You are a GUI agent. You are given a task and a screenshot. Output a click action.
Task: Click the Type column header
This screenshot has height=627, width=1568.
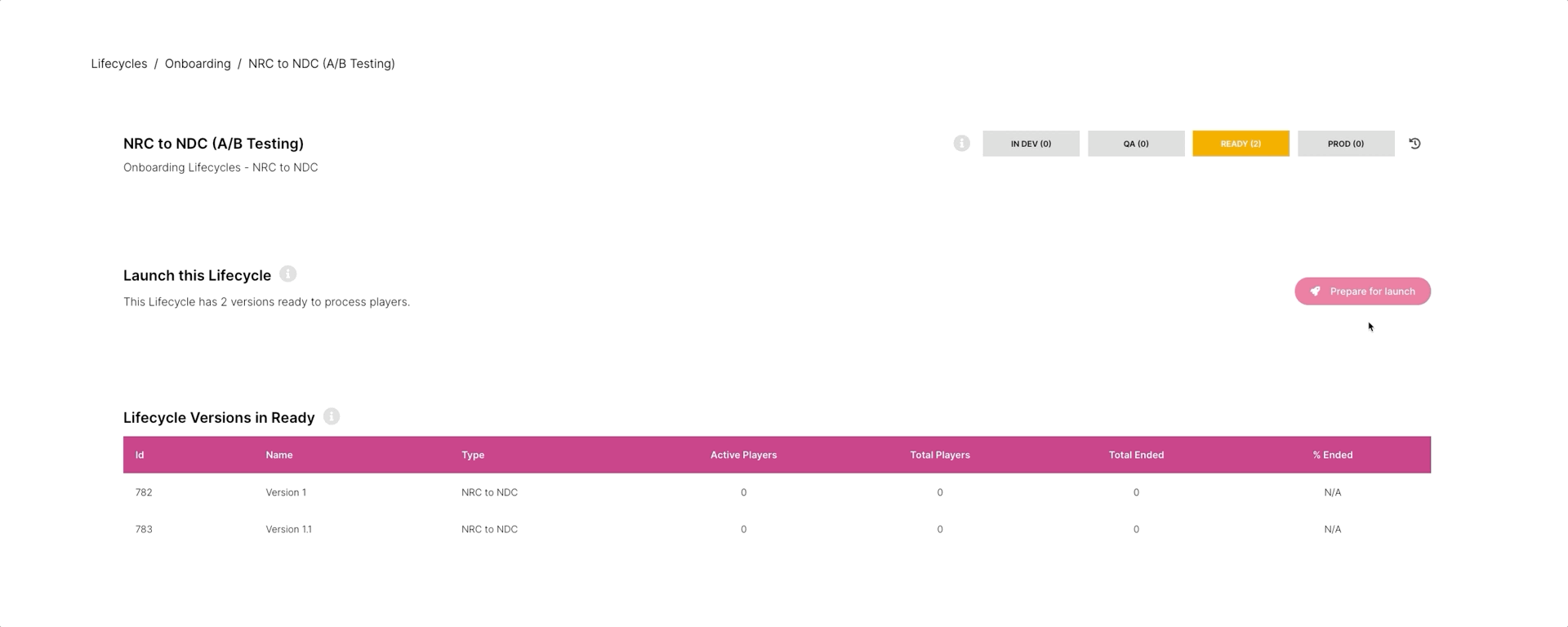(473, 455)
